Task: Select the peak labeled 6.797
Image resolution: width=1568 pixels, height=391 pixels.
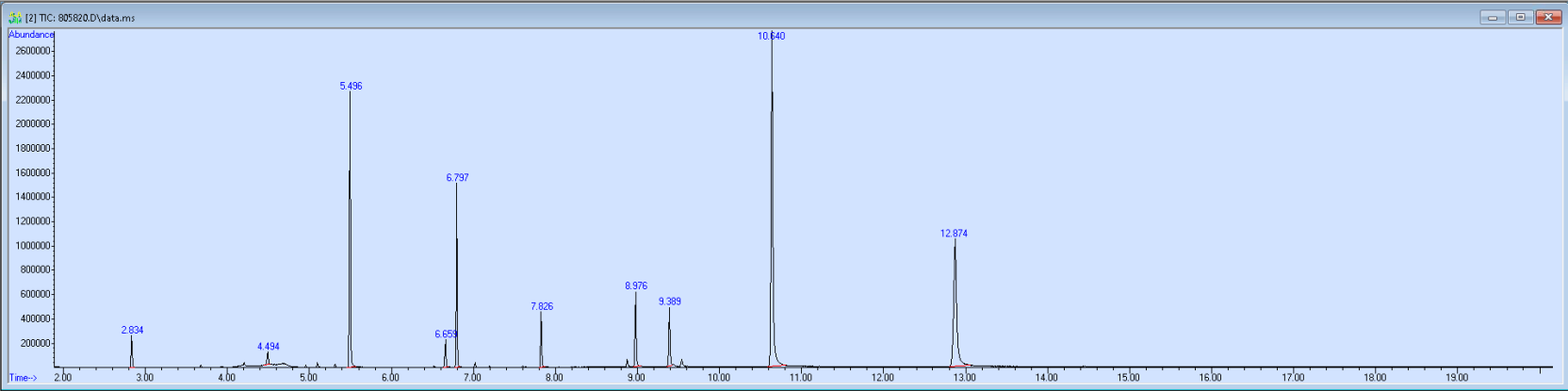Action: [457, 177]
